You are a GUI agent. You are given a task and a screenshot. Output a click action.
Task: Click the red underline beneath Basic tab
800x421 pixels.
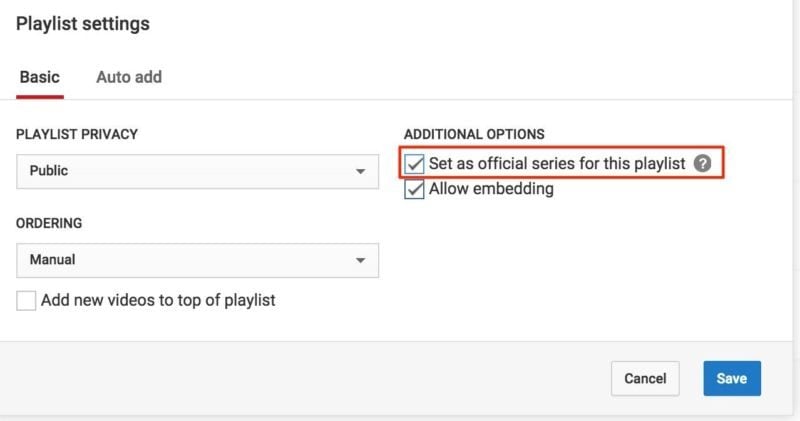[x=40, y=97]
